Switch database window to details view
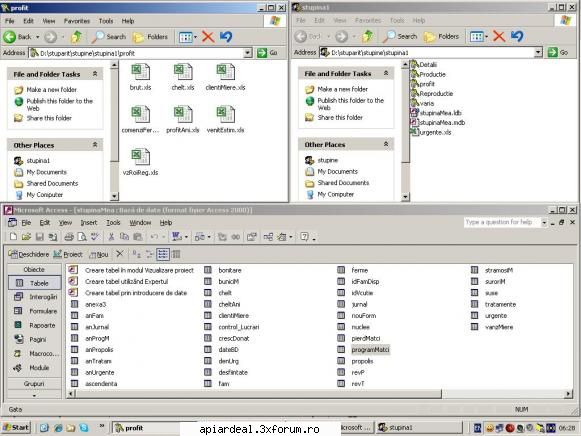581x436 pixels. point(176,254)
